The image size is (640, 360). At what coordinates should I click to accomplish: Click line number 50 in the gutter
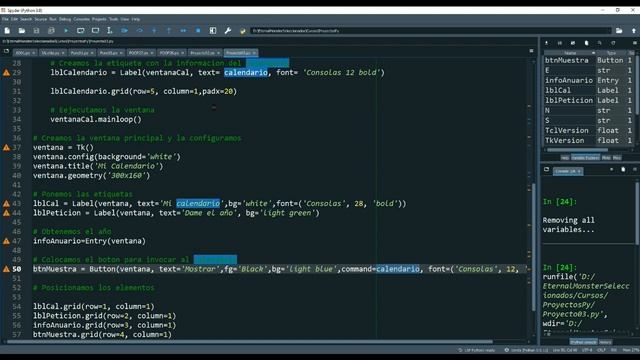coord(16,269)
